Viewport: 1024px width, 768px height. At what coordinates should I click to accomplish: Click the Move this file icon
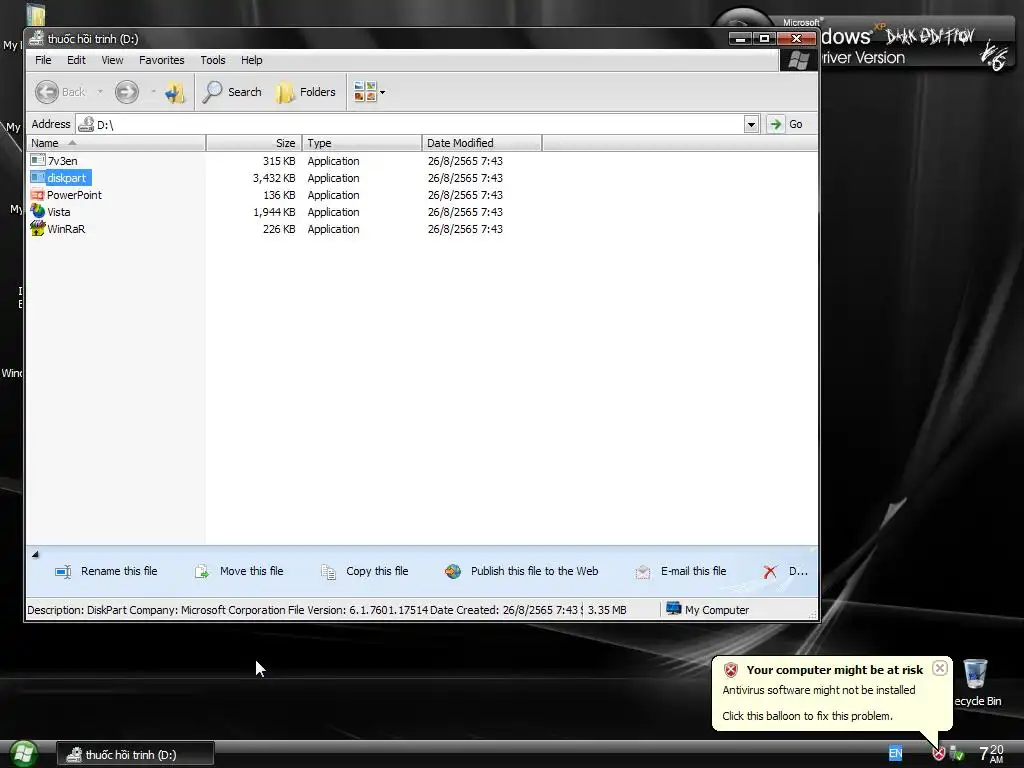202,572
